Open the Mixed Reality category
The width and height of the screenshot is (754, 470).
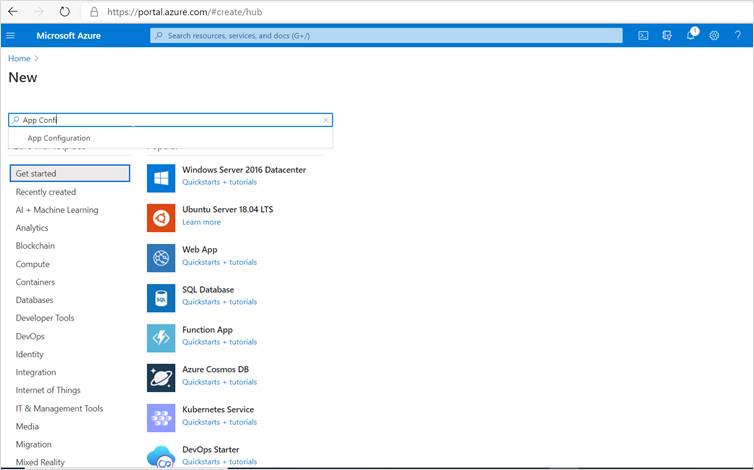(x=40, y=462)
